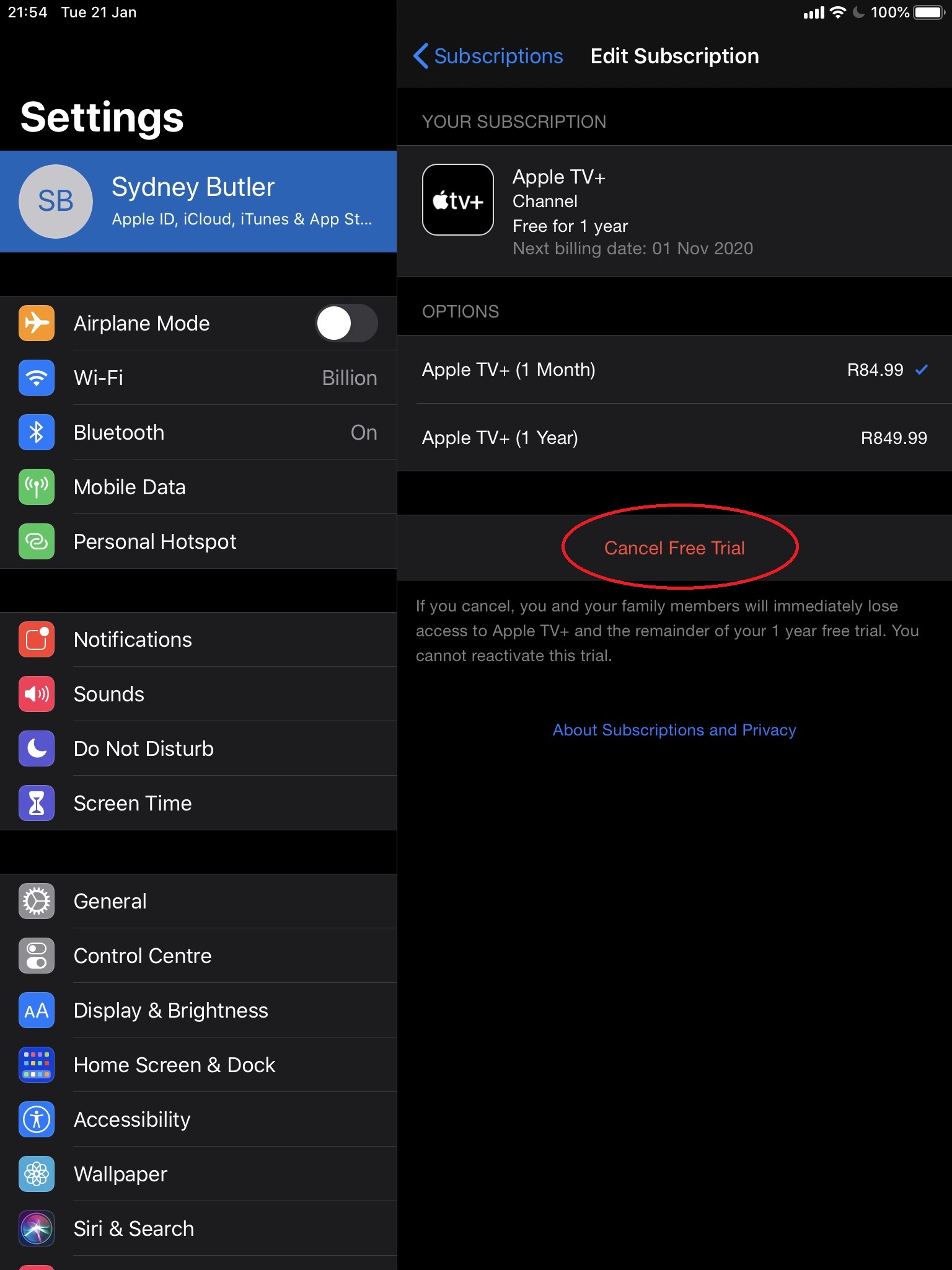This screenshot has width=952, height=1270.
Task: Tap the Apple TV+ app logo
Action: [x=458, y=200]
